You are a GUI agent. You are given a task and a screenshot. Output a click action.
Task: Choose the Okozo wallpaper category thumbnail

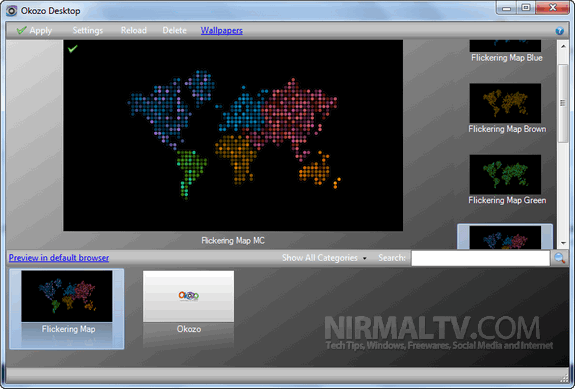pyautogui.click(x=188, y=296)
